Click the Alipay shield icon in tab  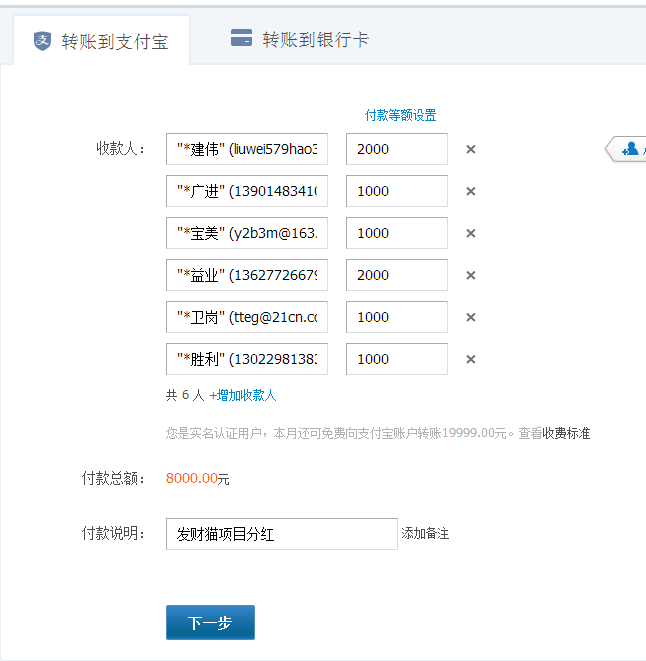(x=42, y=41)
